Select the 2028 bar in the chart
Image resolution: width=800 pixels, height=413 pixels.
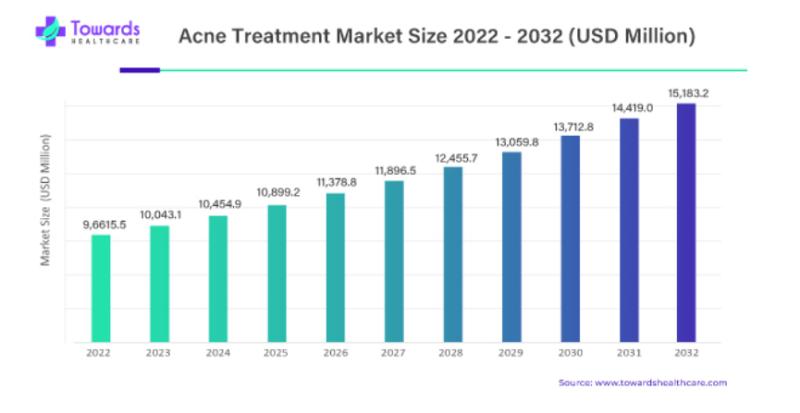coord(453,254)
